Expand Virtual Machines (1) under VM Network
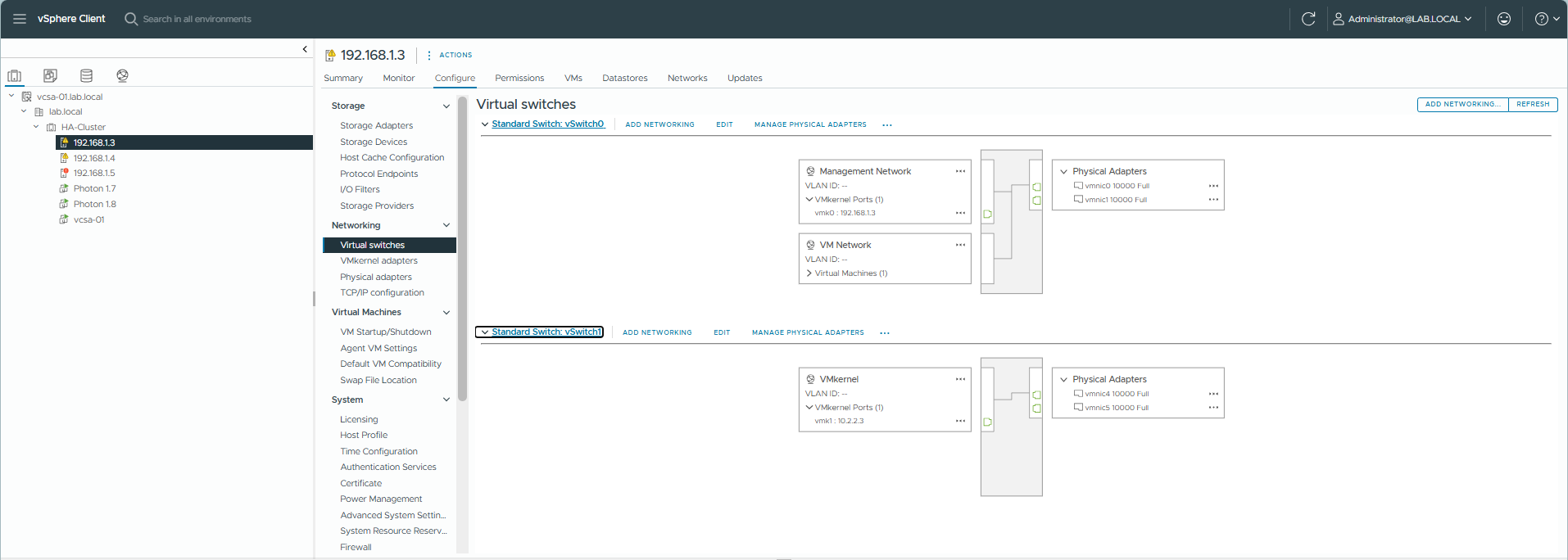1568x560 pixels. point(809,273)
